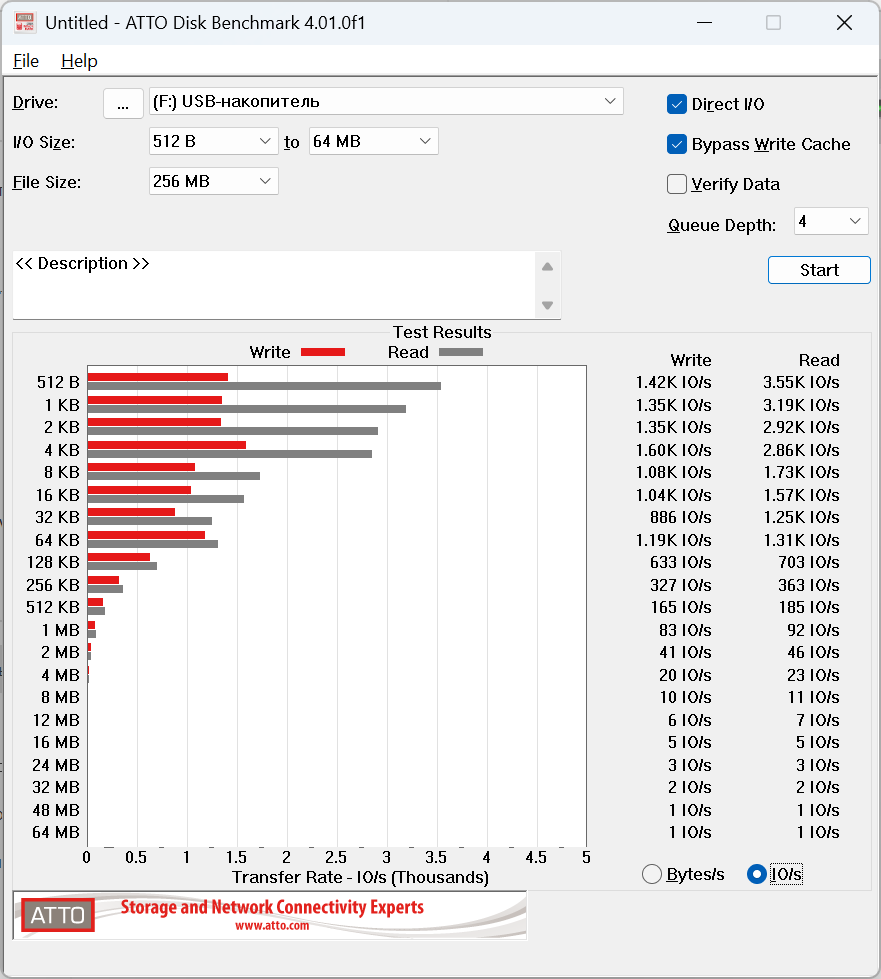Image resolution: width=881 pixels, height=979 pixels.
Task: Click the 46 IO/s read value
Action: [x=814, y=652]
